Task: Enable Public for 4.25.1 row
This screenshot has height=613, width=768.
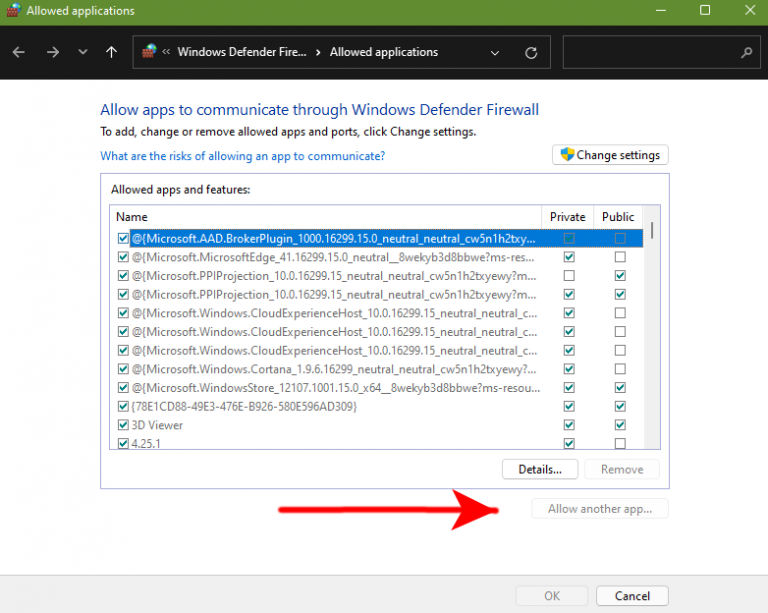Action: click(620, 444)
